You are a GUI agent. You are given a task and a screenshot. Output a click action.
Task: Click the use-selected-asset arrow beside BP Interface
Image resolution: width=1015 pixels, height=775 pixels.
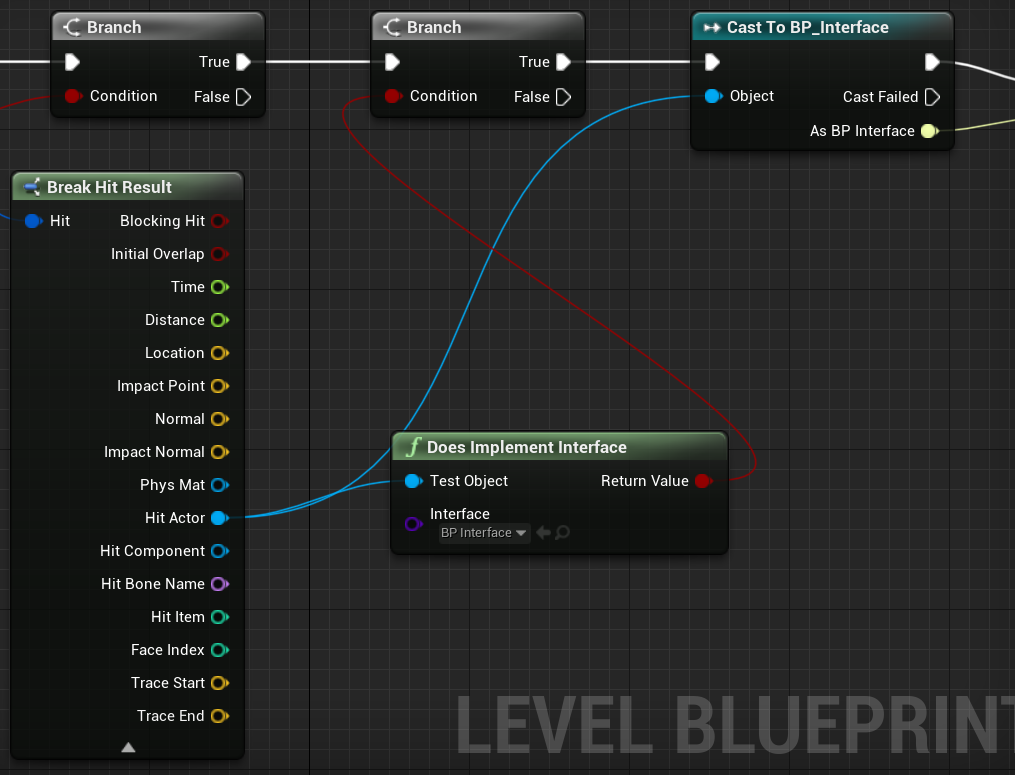coord(544,533)
